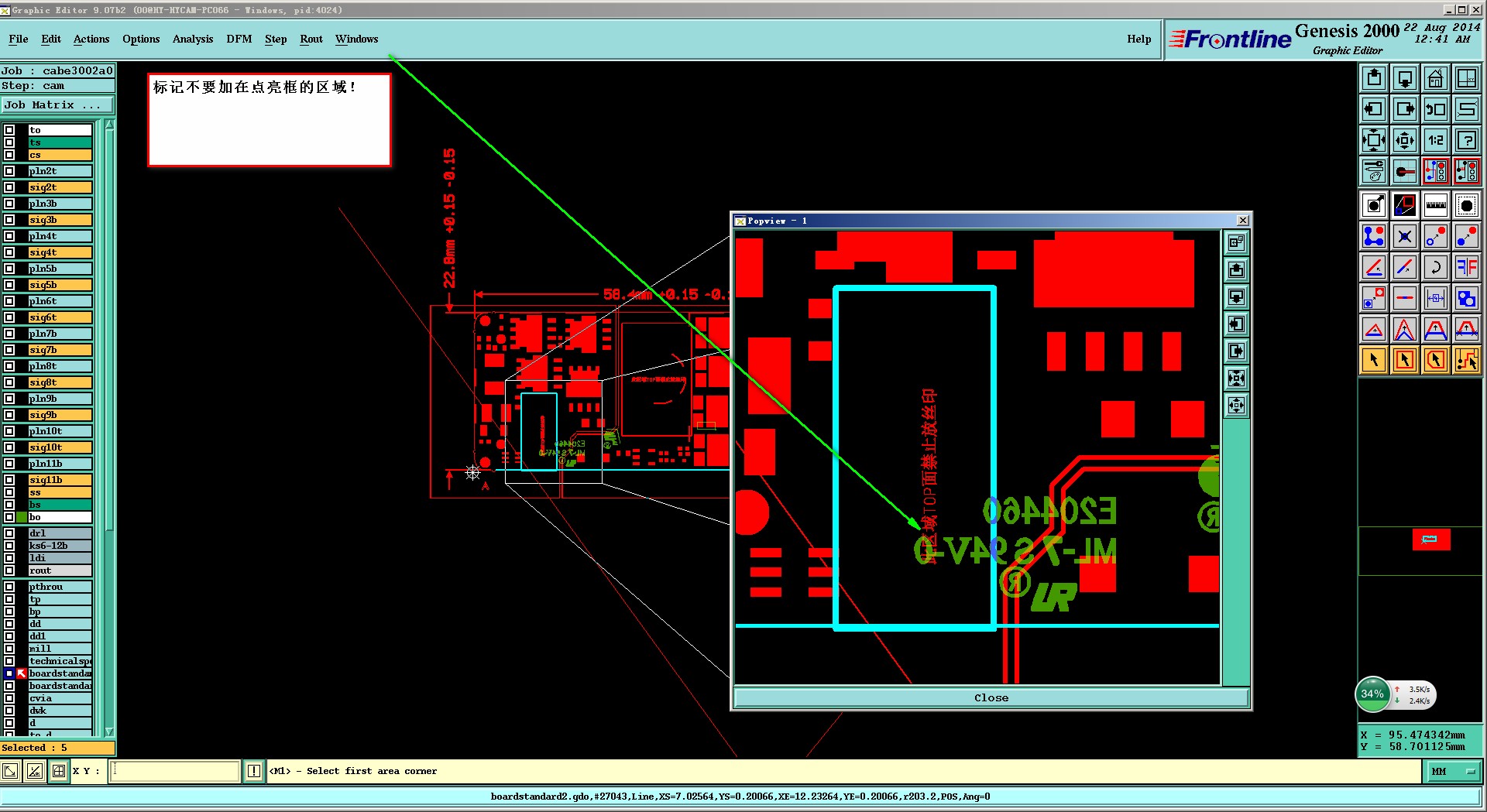This screenshot has height=812, width=1487.
Task: Click the pan up view icon
Action: [1374, 78]
